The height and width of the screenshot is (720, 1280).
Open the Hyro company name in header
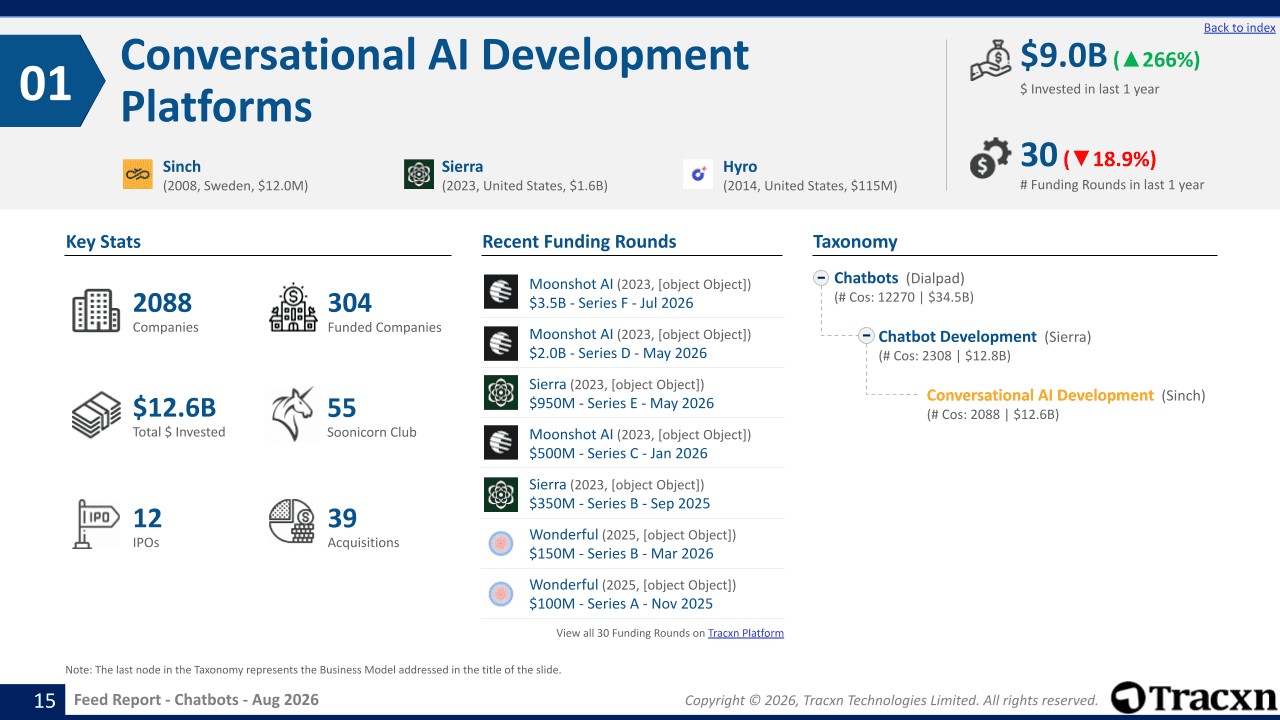[740, 167]
